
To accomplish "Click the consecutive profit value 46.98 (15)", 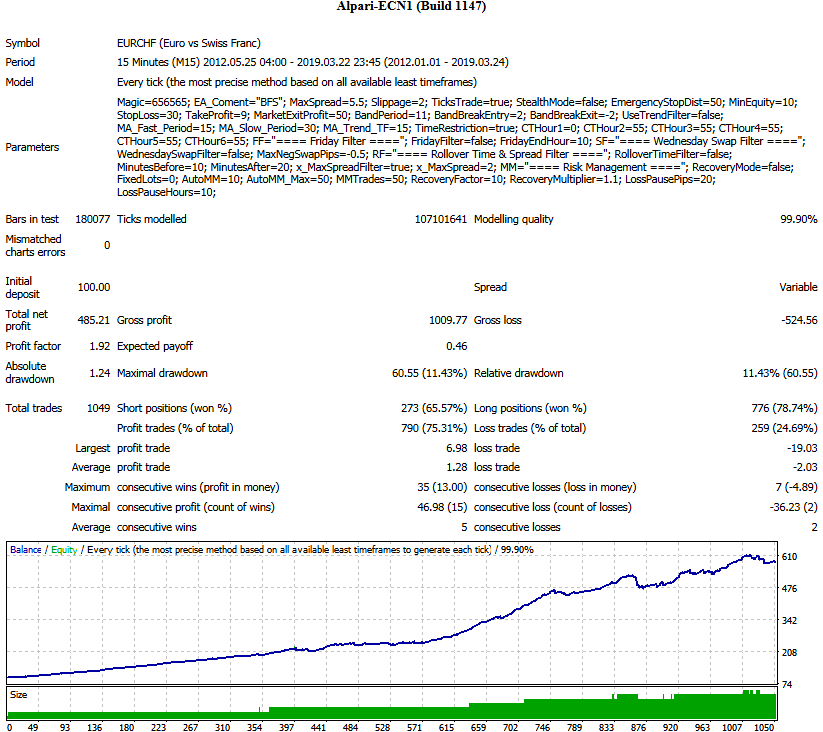I will tap(442, 507).
